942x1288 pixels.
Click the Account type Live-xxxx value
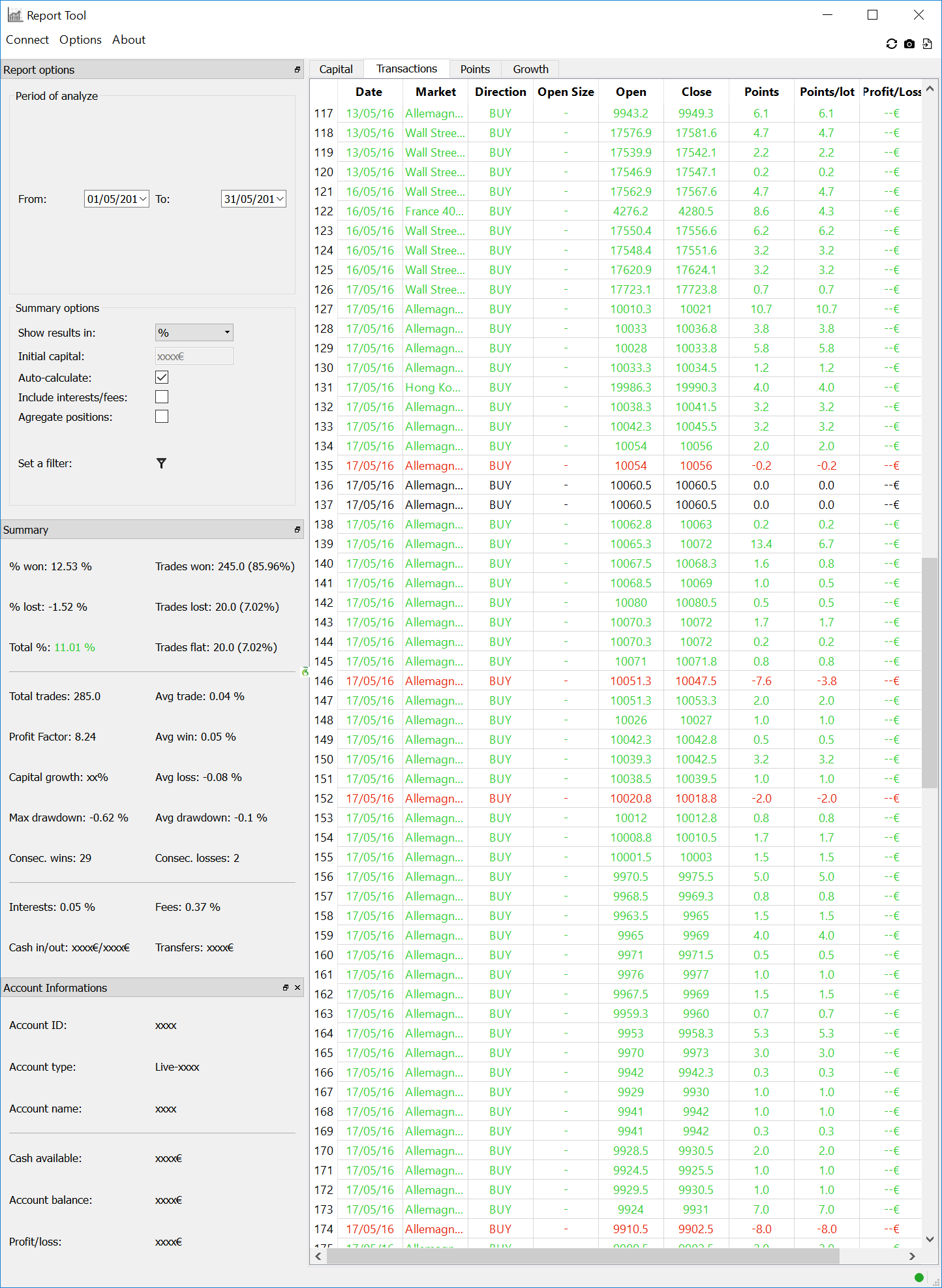[177, 1067]
